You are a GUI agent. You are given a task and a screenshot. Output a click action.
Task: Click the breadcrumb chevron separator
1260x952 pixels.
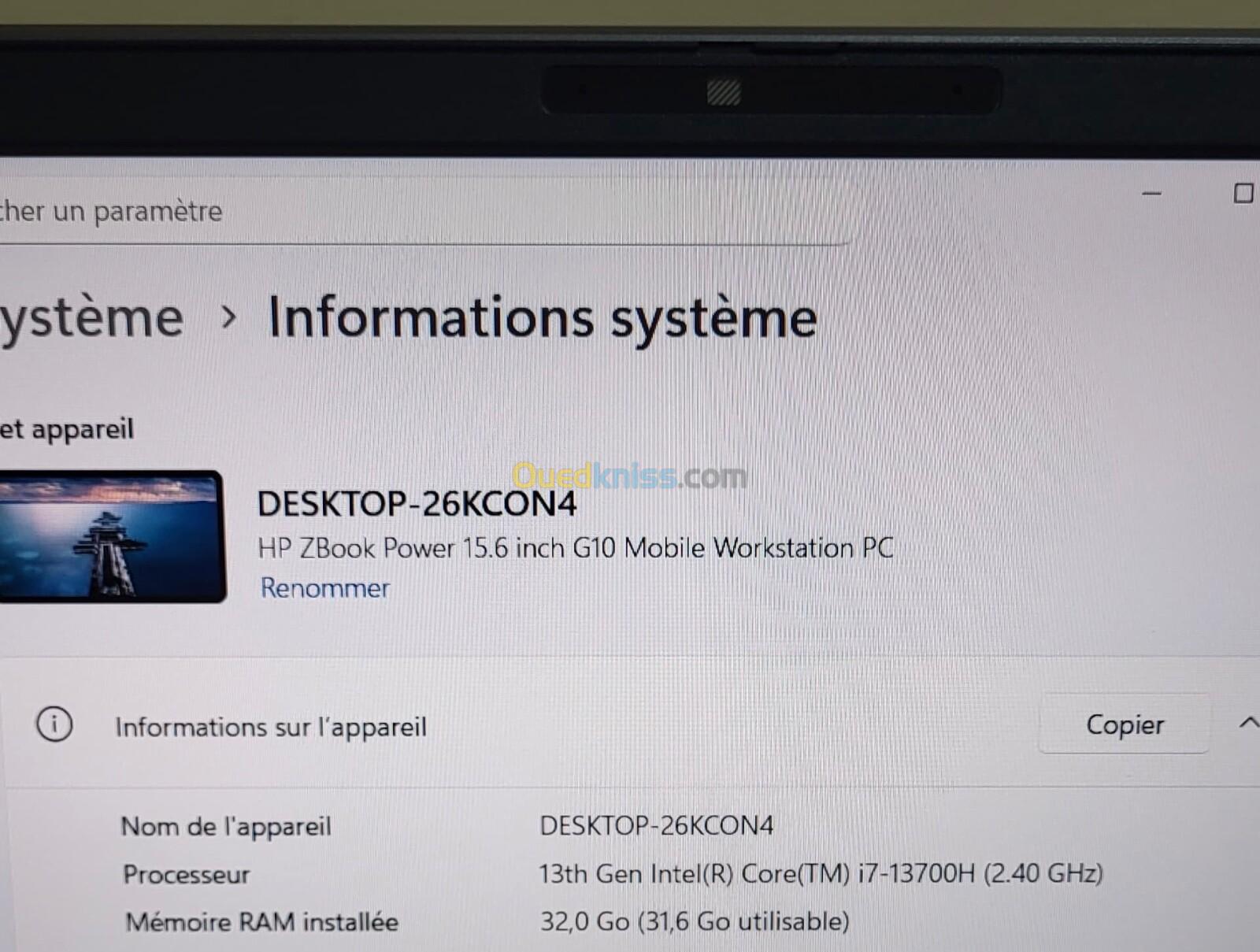[x=228, y=317]
